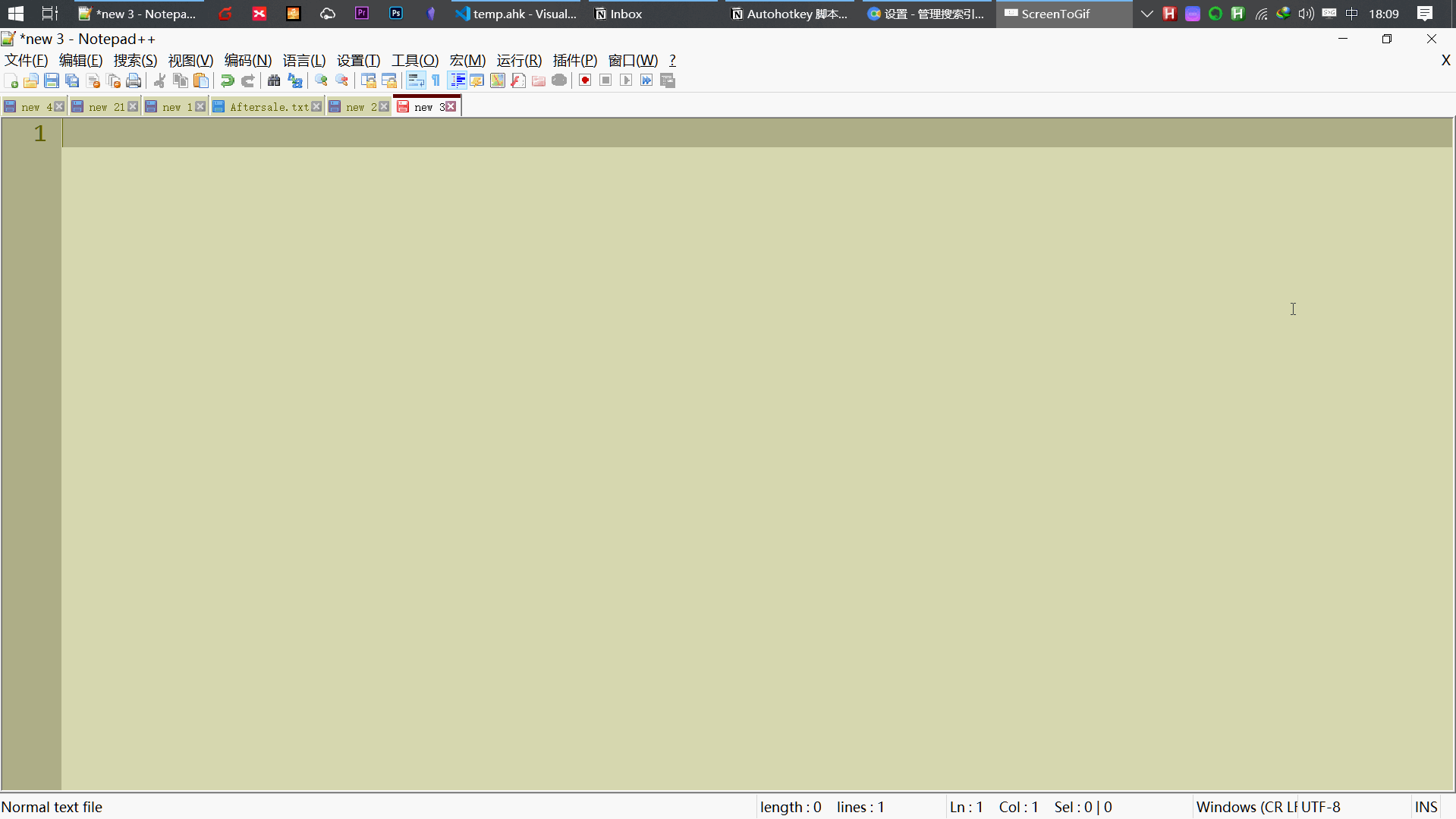Open the 文件(F) menu
Image resolution: width=1456 pixels, height=819 pixels.
click(27, 61)
